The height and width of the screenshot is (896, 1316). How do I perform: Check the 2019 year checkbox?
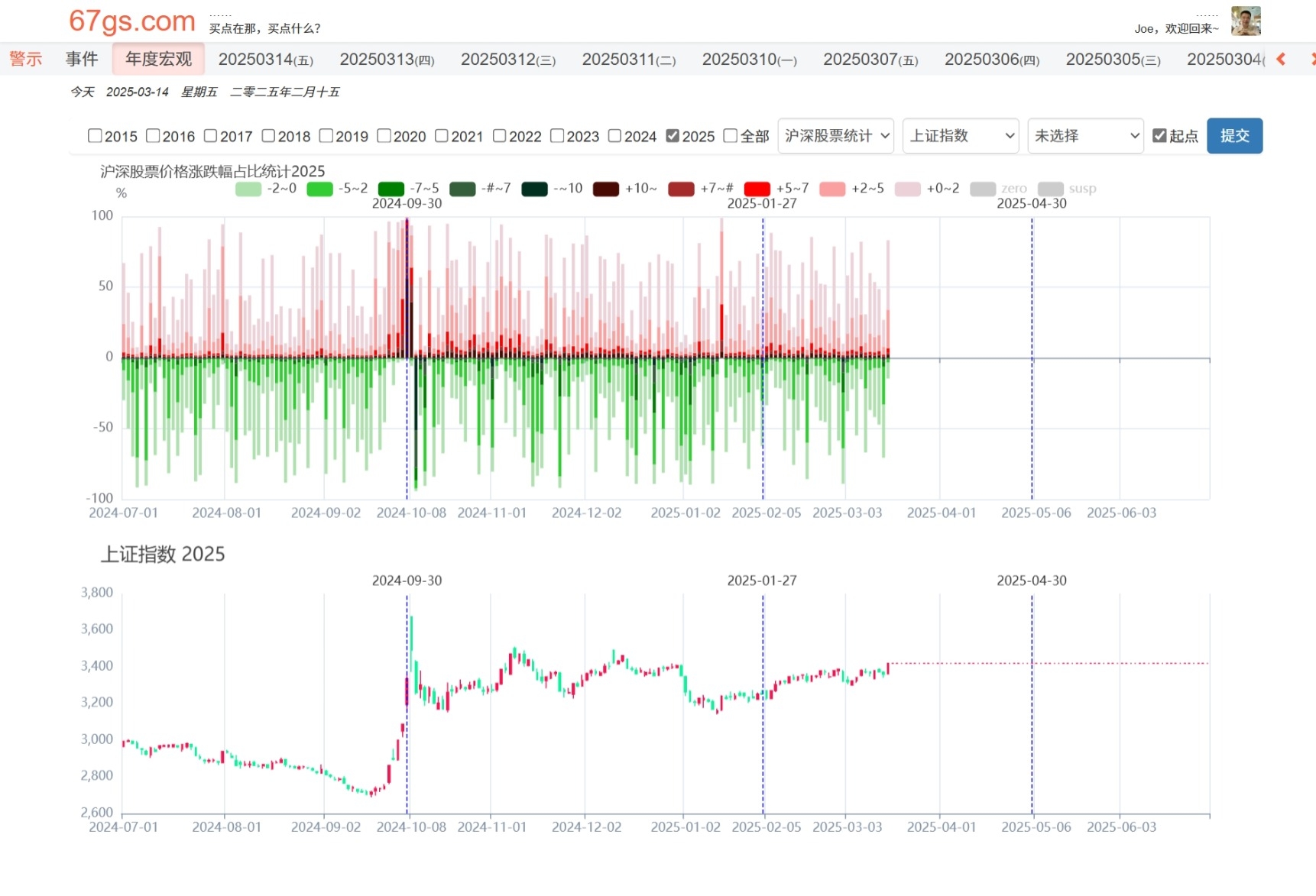coord(326,136)
